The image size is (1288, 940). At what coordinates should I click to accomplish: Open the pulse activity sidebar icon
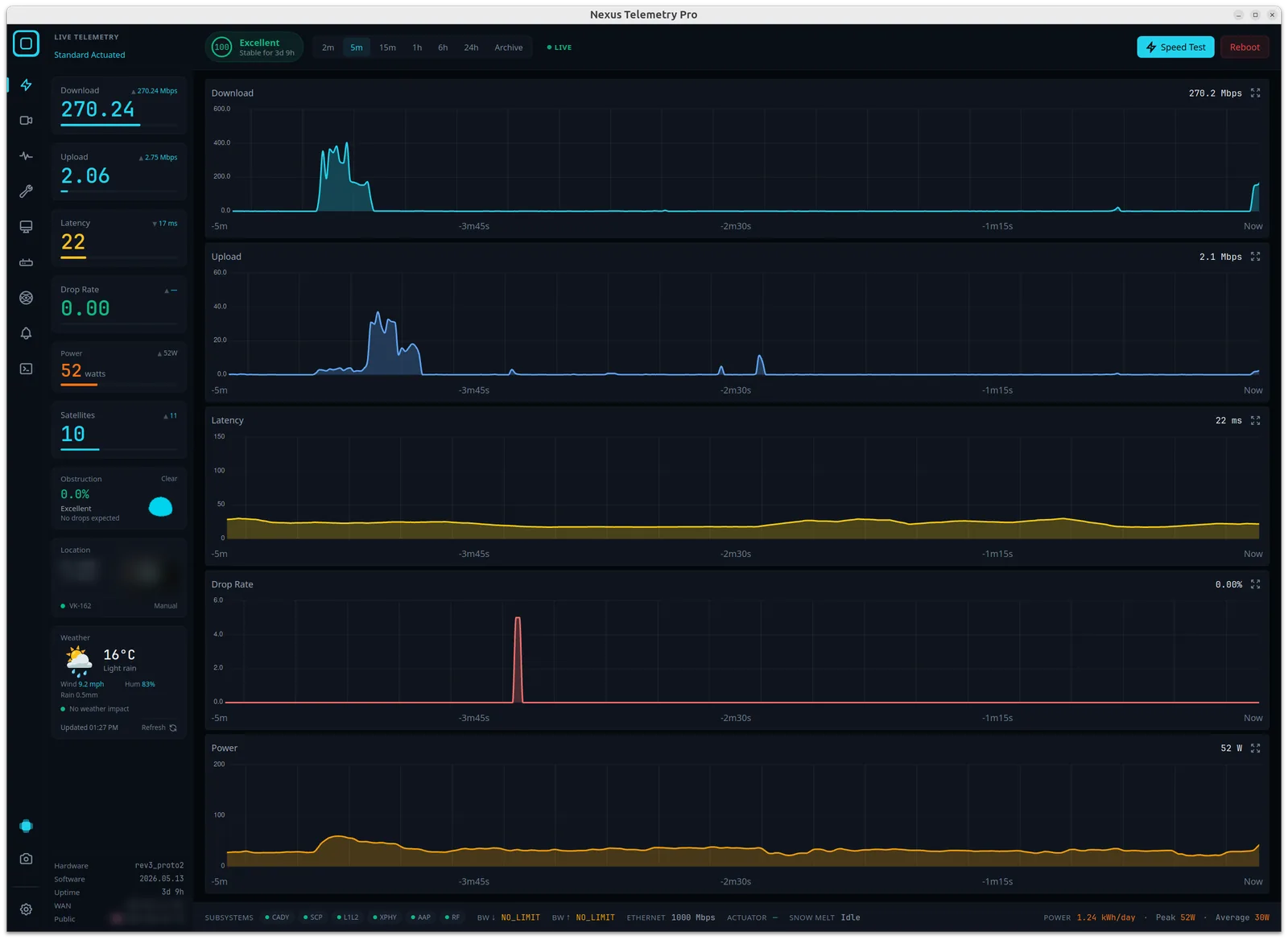pos(26,155)
